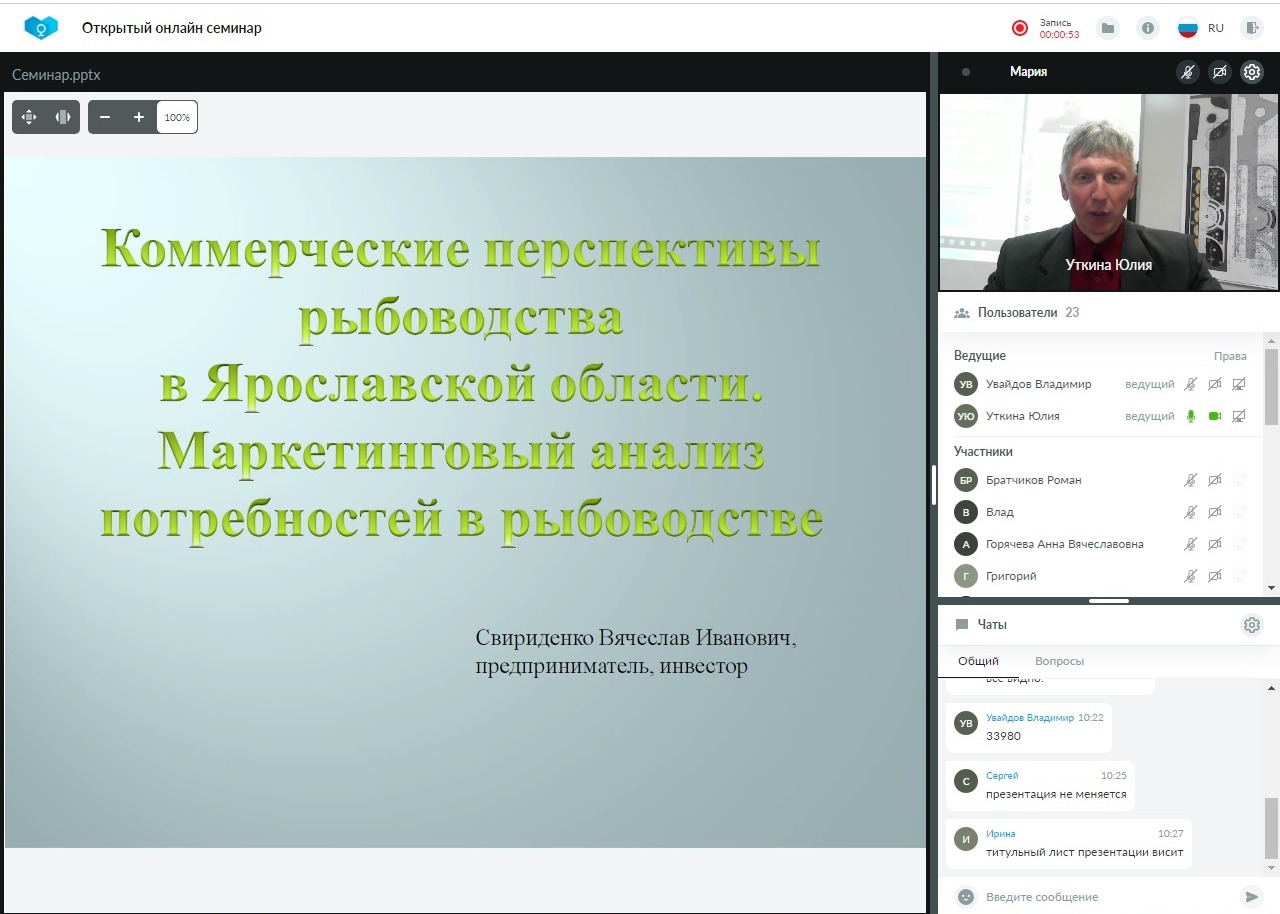1280x914 pixels.
Task: Toggle microphone for Увайдов Владимир
Action: pos(1190,384)
